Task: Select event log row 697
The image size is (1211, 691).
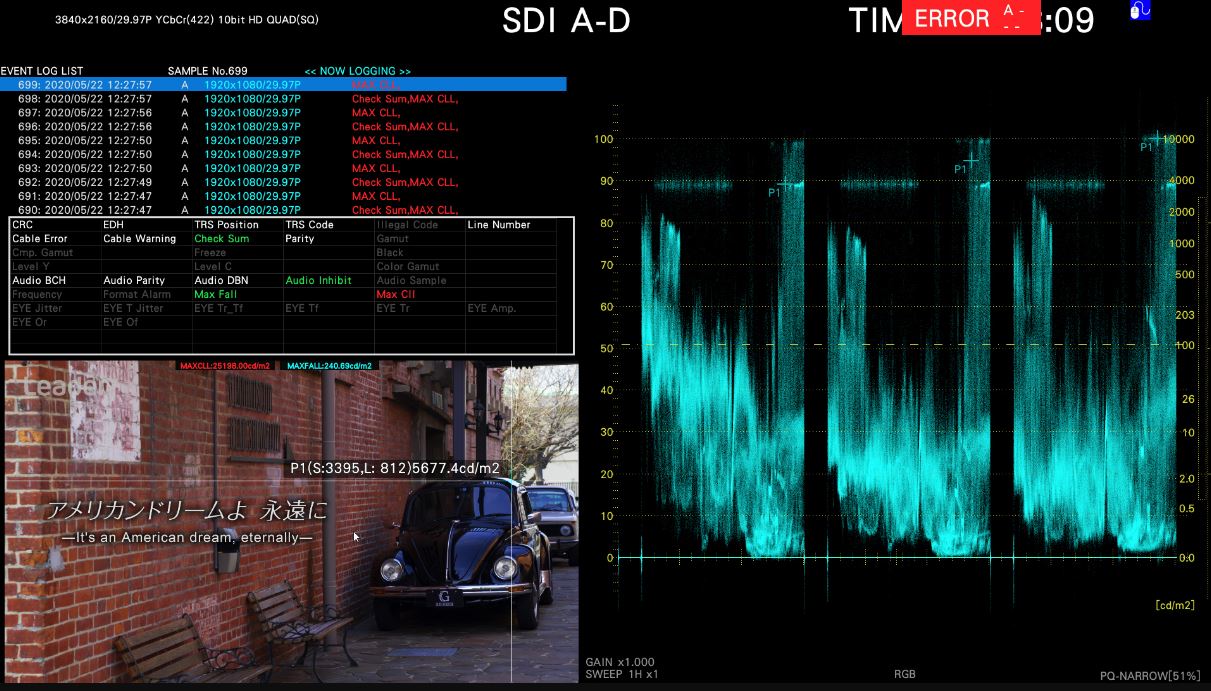Action: [x=283, y=113]
